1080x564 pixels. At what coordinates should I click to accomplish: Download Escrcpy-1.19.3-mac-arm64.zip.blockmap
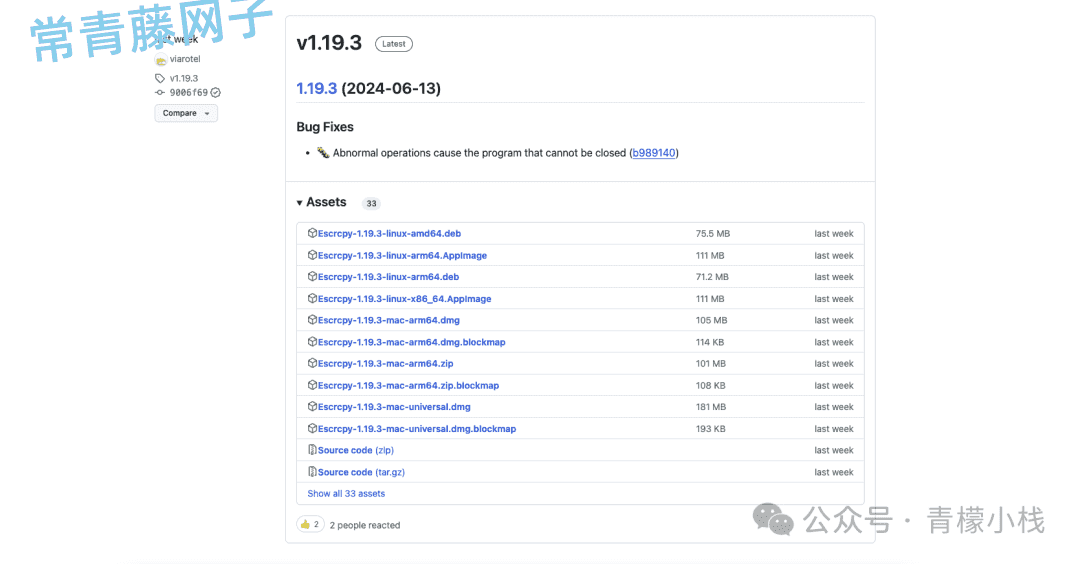[408, 386]
